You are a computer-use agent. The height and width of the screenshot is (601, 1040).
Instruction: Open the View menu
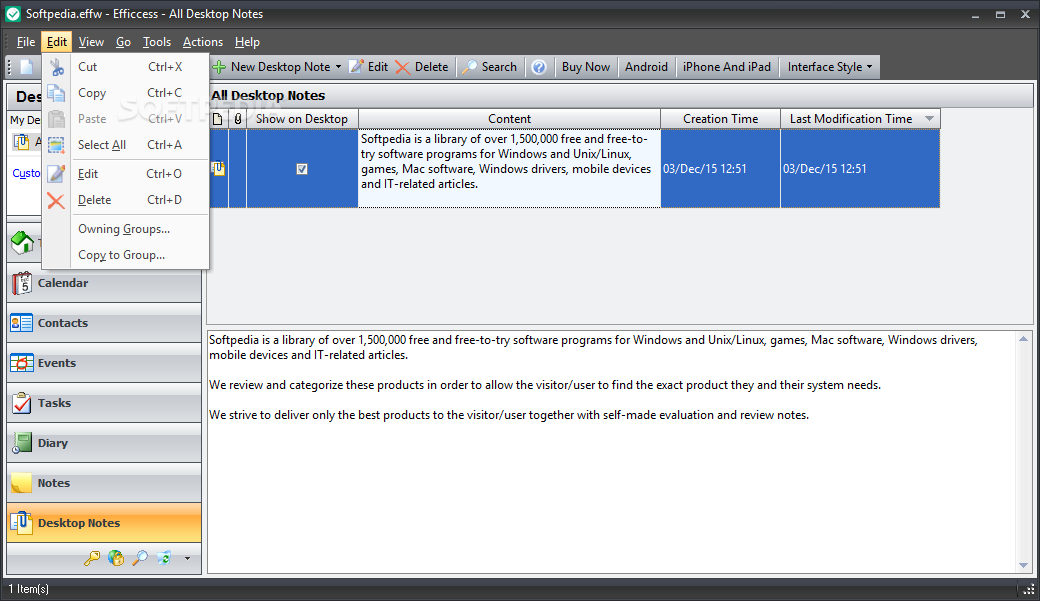pos(91,42)
